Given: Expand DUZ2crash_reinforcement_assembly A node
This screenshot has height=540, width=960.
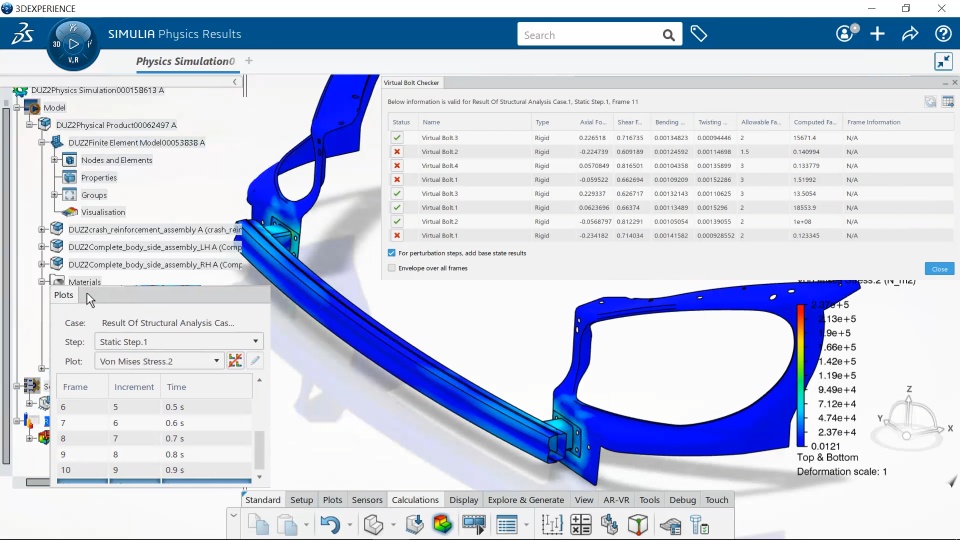Looking at the screenshot, I should coord(42,230).
